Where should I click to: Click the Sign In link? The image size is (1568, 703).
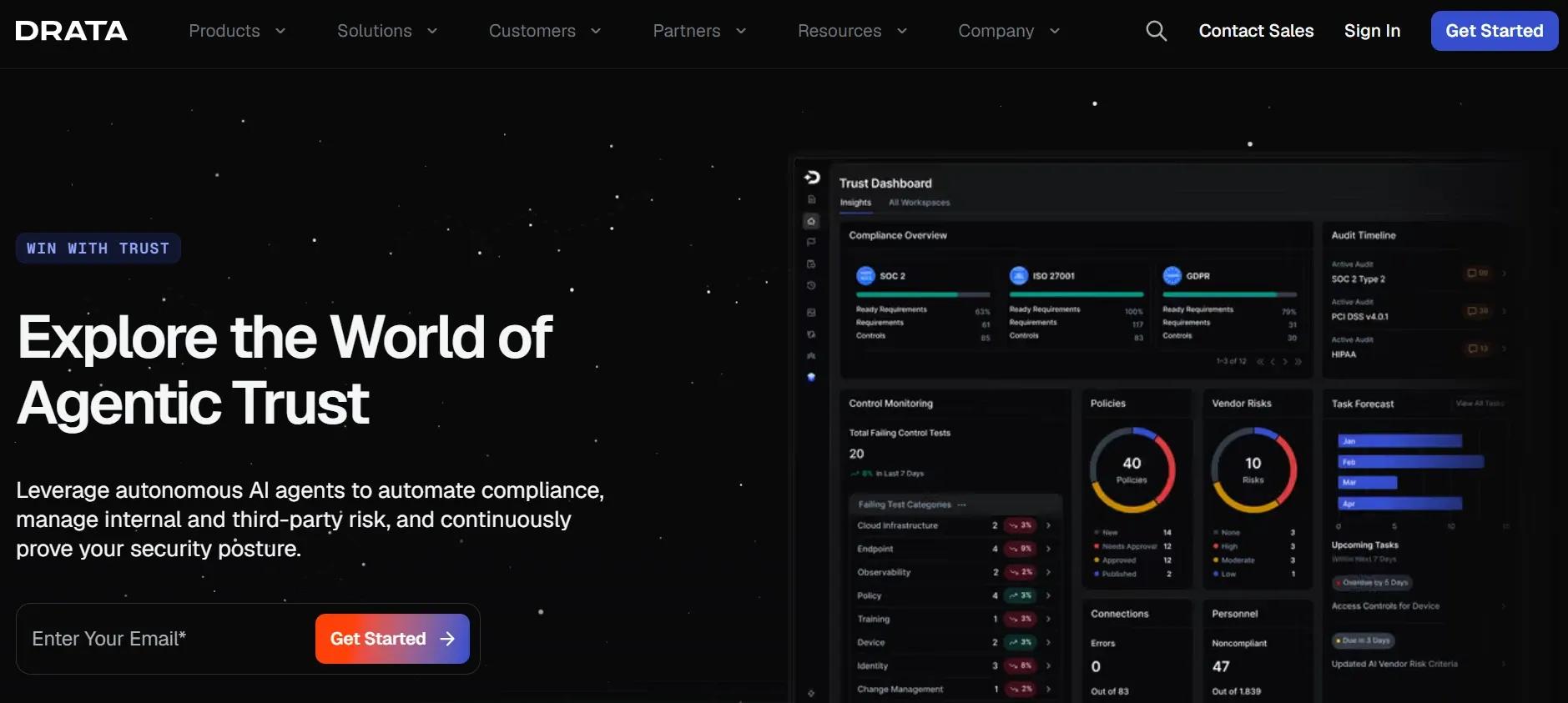click(x=1372, y=31)
